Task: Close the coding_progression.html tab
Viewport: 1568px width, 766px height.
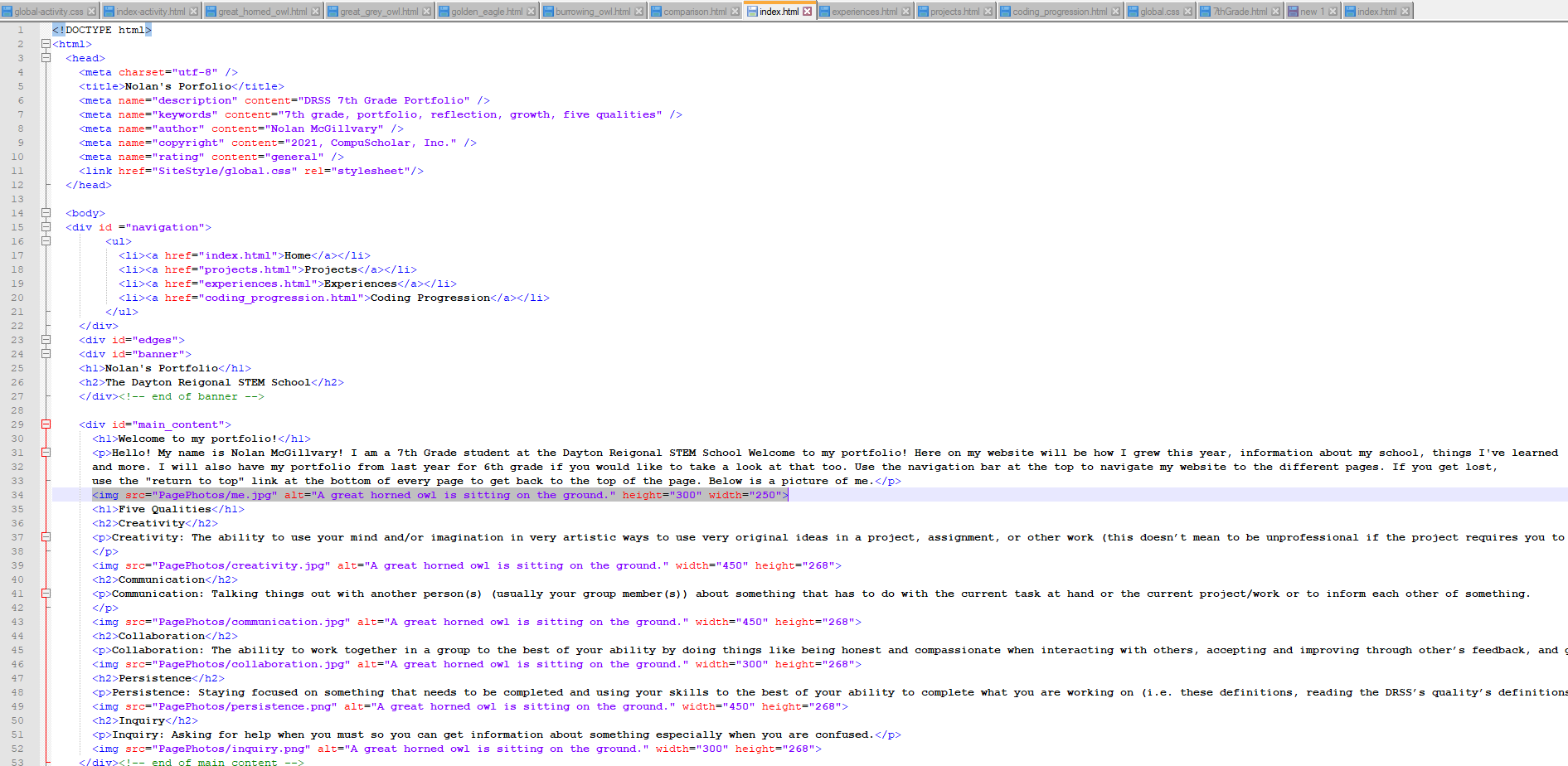Action: point(1115,12)
